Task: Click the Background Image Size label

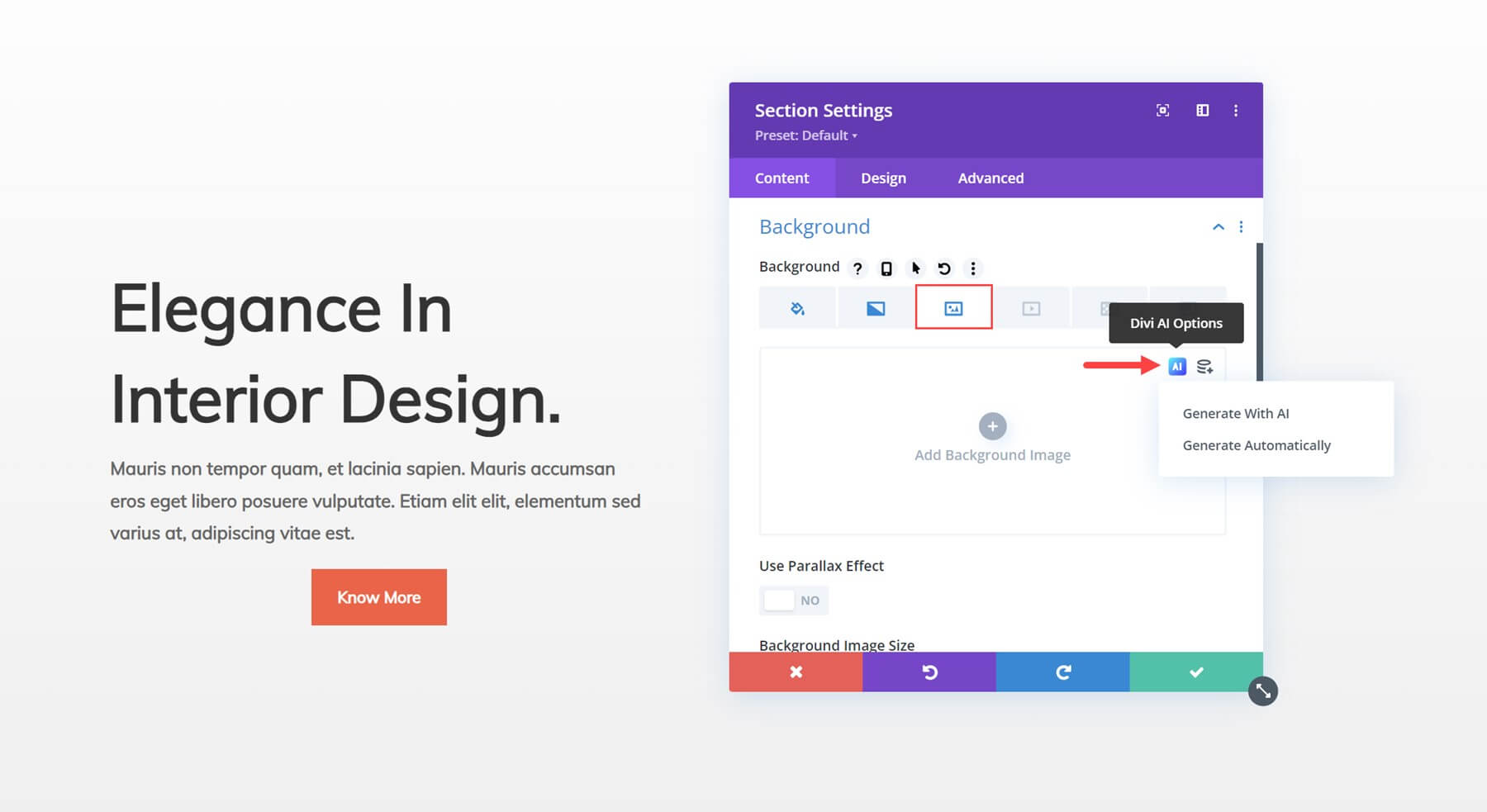Action: tap(837, 645)
